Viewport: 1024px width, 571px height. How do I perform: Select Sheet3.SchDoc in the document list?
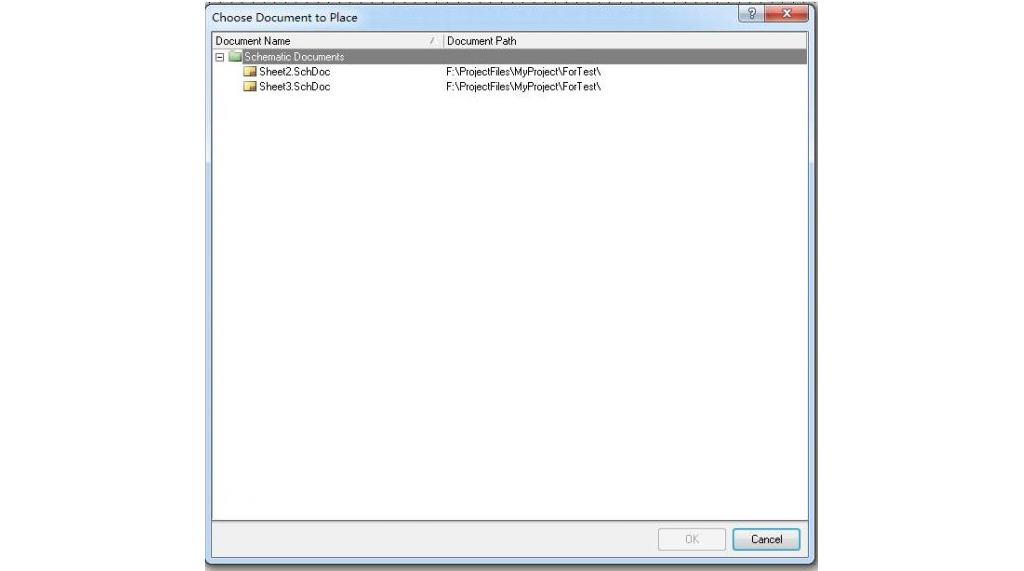295,86
